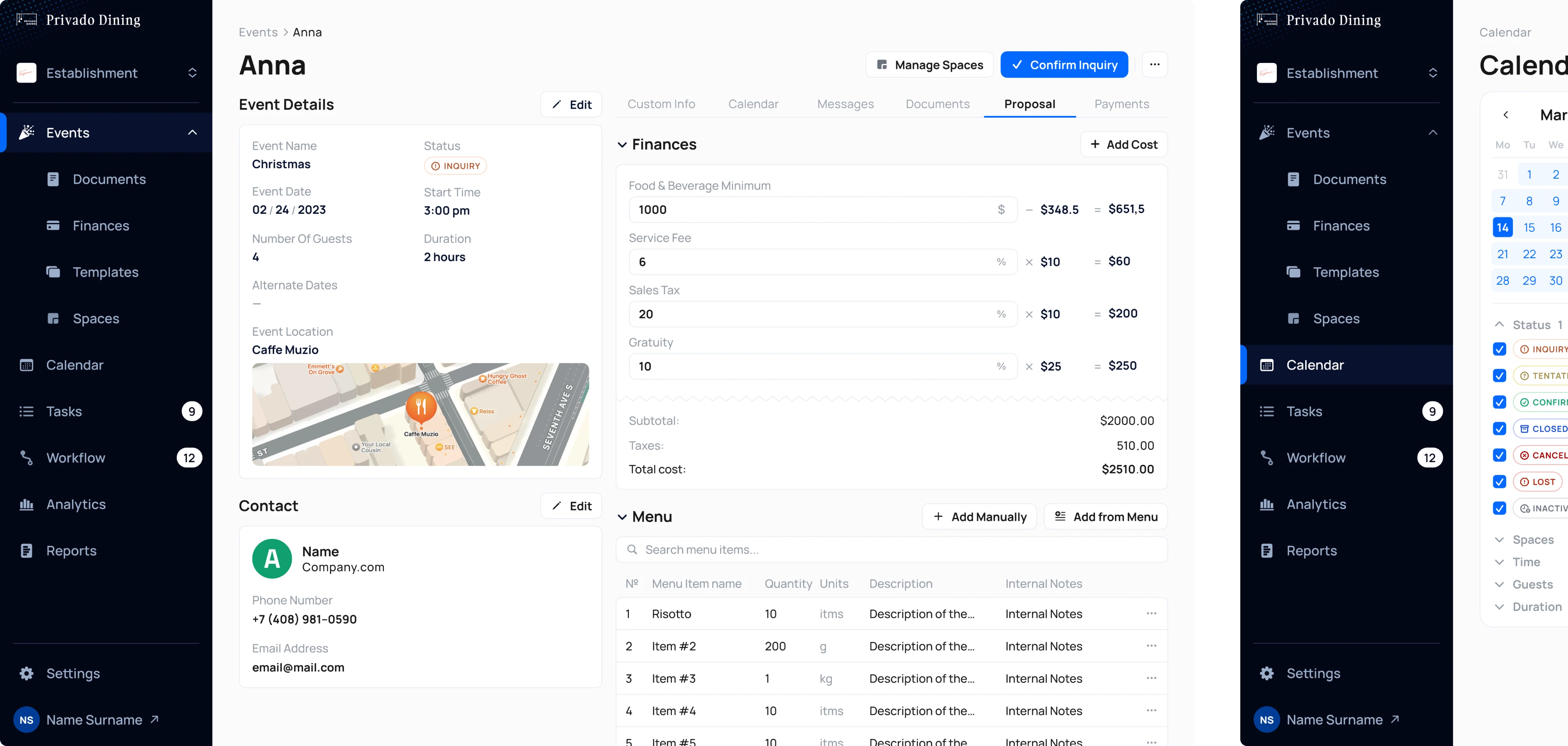Image resolution: width=1568 pixels, height=746 pixels.
Task: Open Settings gear in the left sidebar
Action: pyautogui.click(x=27, y=674)
